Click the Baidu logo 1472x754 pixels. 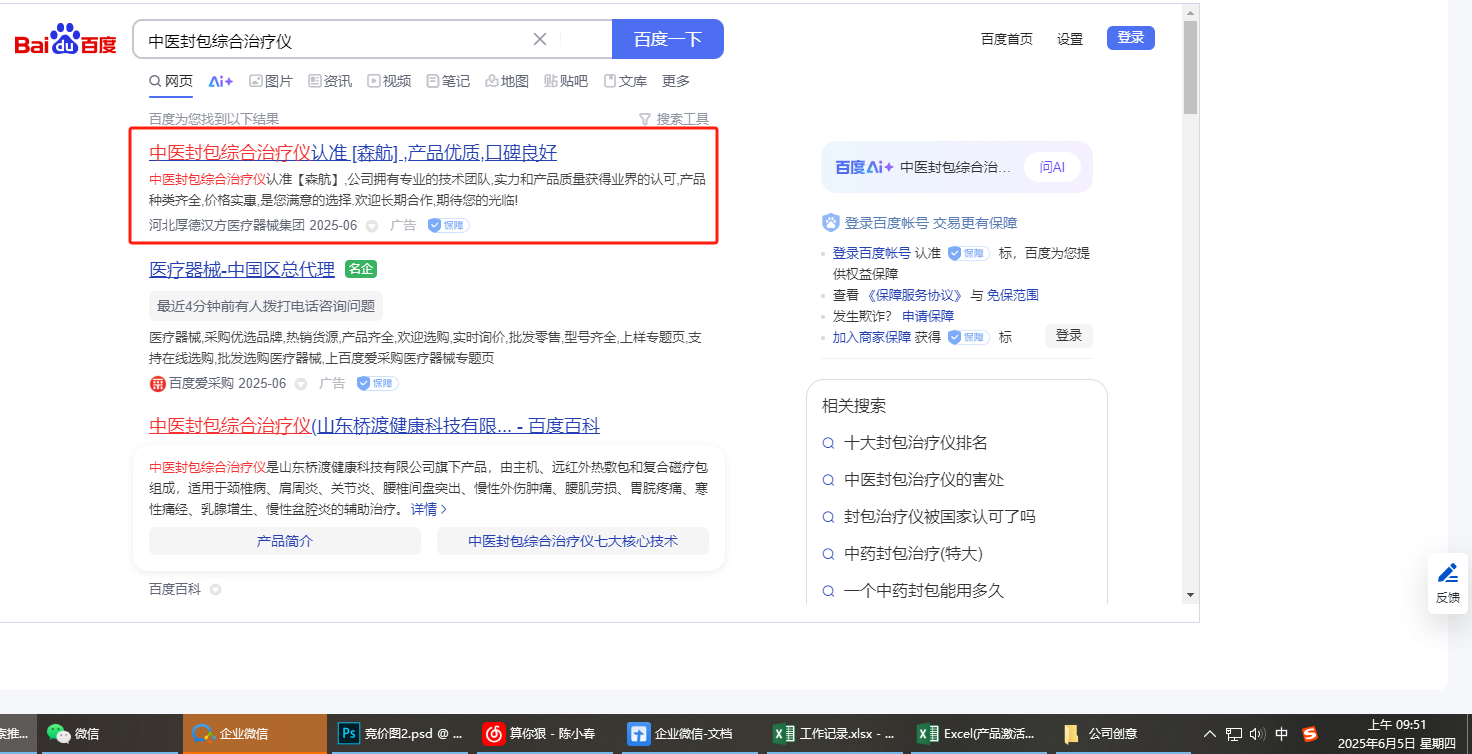point(65,40)
